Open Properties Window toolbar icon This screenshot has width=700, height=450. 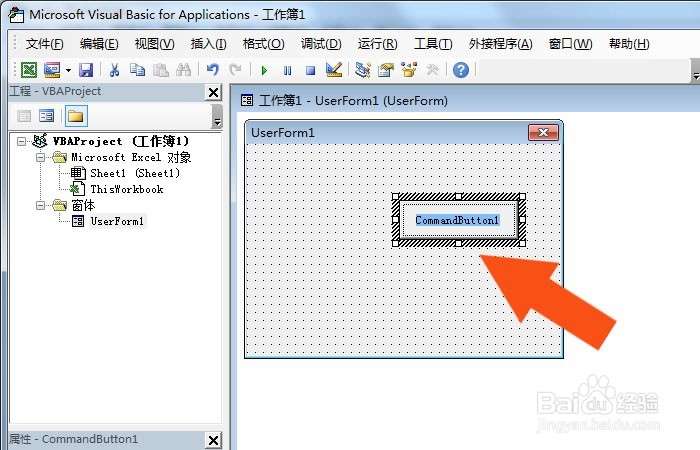pyautogui.click(x=386, y=70)
